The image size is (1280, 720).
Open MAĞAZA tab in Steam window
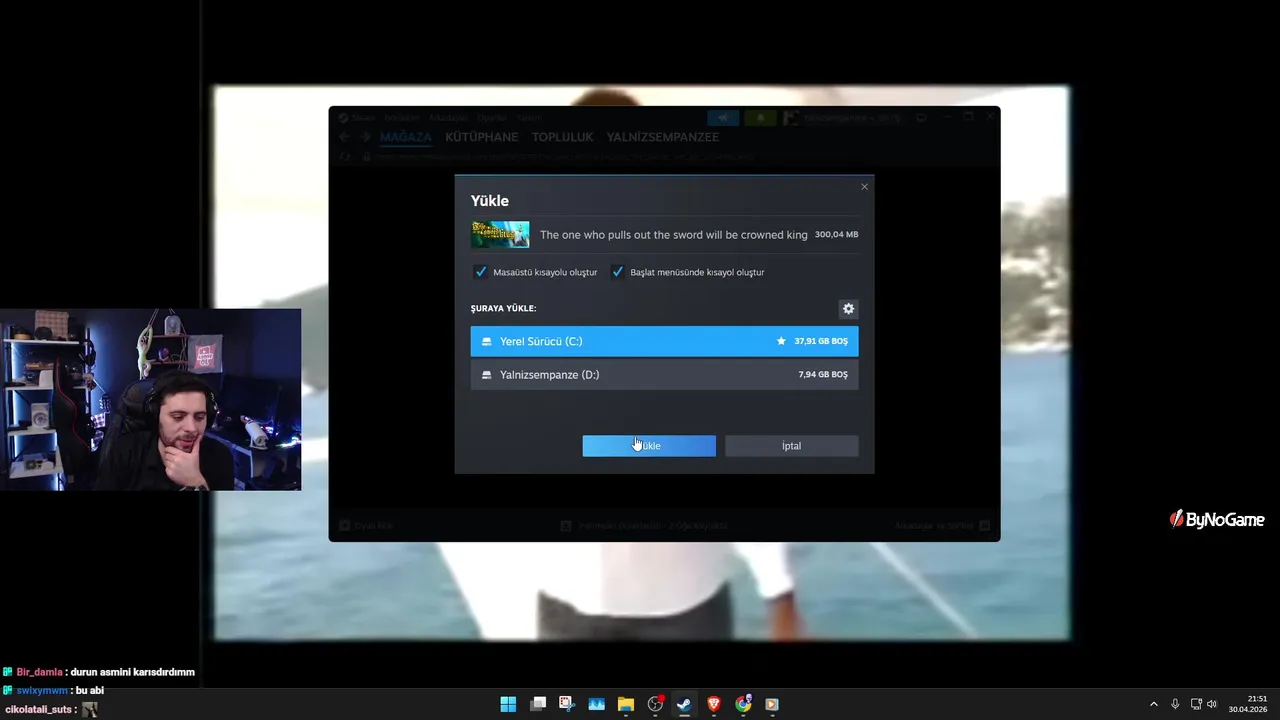point(406,137)
